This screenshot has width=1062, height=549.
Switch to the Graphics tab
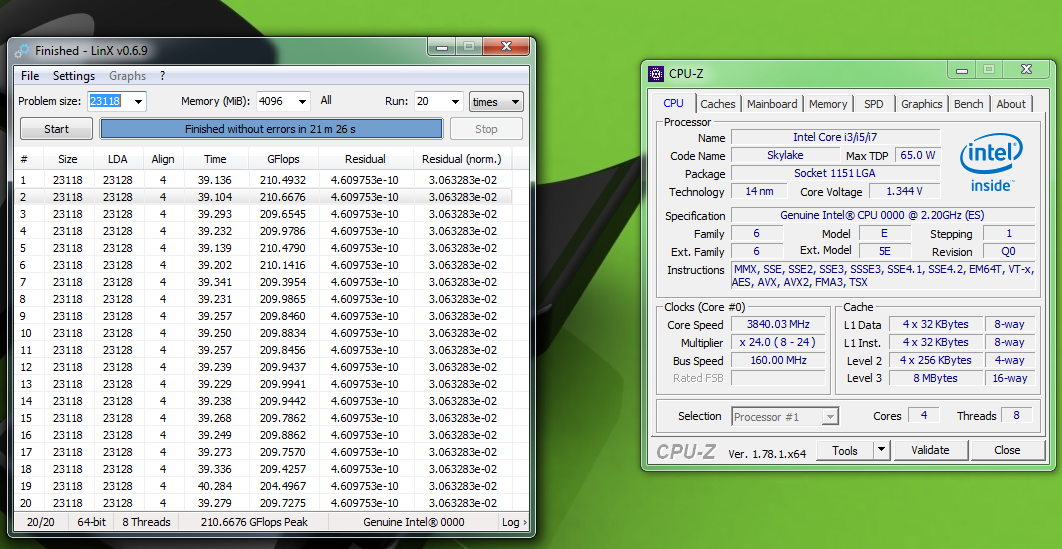point(921,104)
